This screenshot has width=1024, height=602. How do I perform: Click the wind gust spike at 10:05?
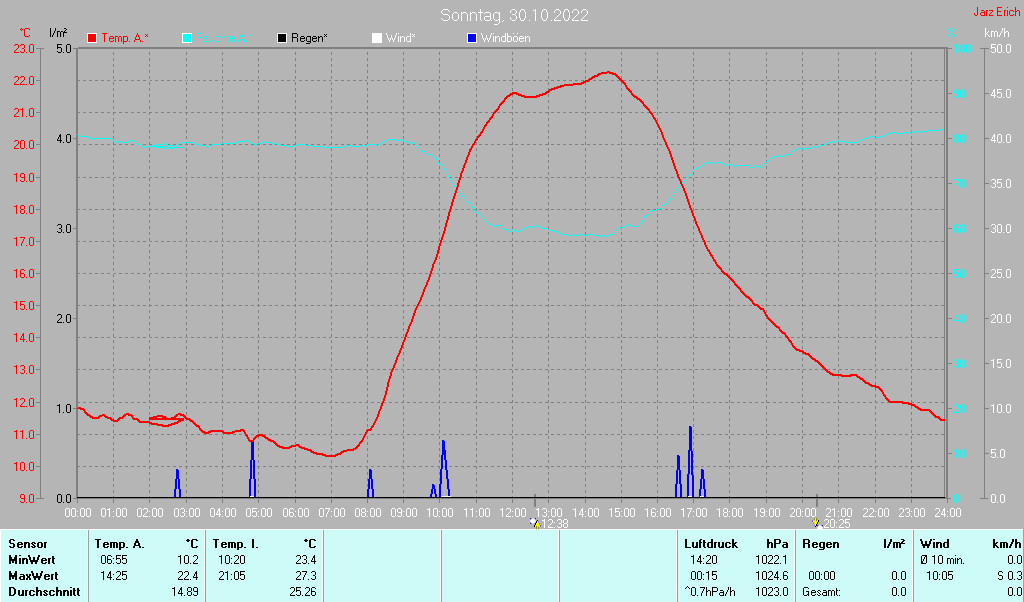(444, 469)
